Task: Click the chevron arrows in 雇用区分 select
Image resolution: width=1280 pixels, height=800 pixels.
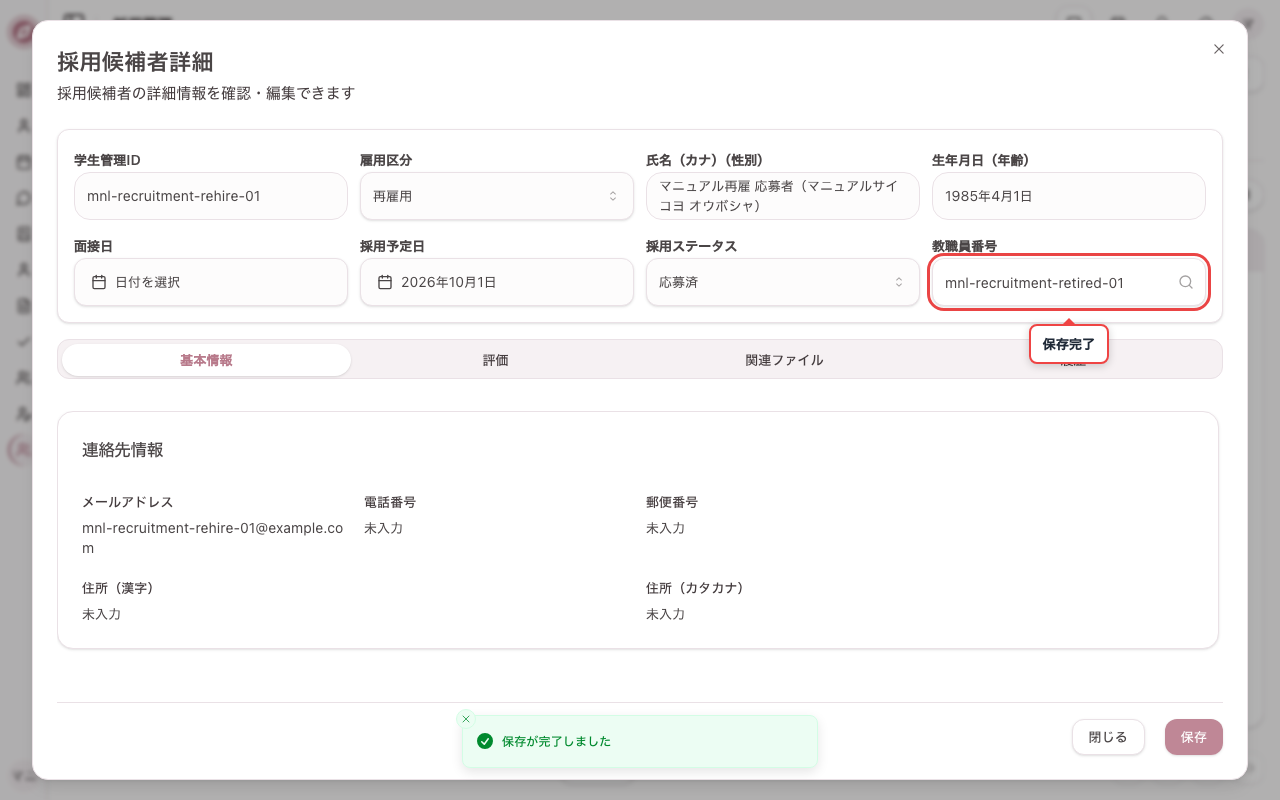Action: pos(613,197)
